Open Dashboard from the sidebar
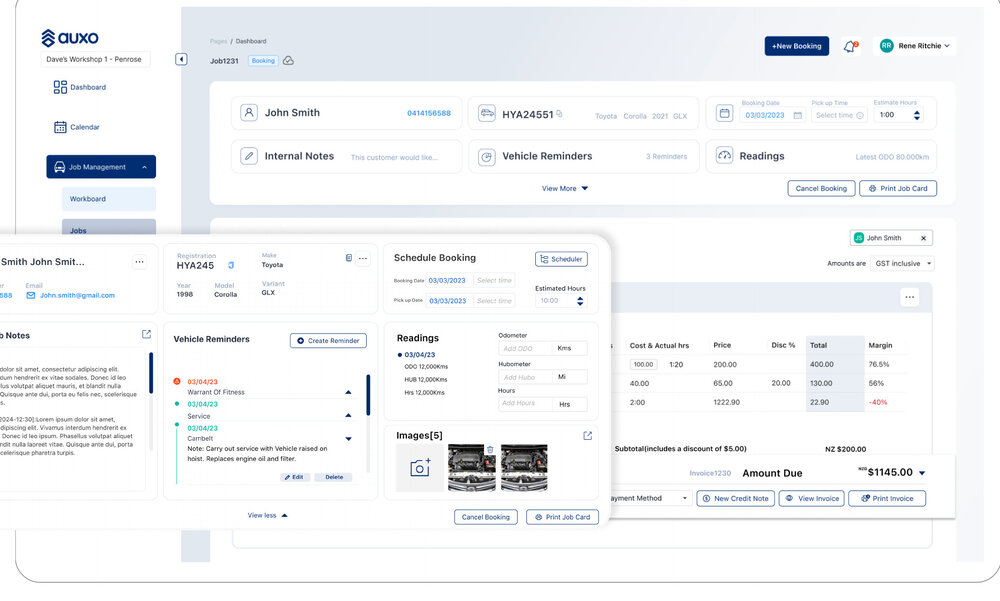This screenshot has width=1000, height=601. click(80, 87)
